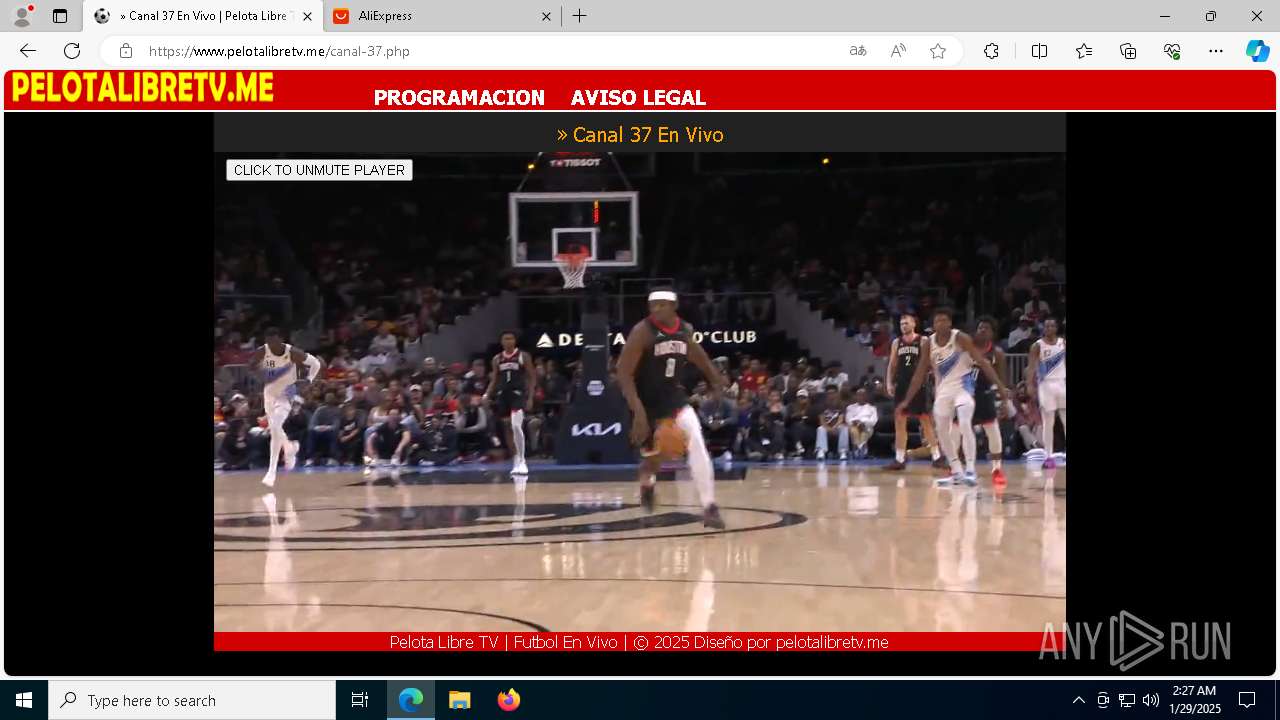1280x720 pixels.
Task: Open the Favorites list icon
Action: point(1084,51)
